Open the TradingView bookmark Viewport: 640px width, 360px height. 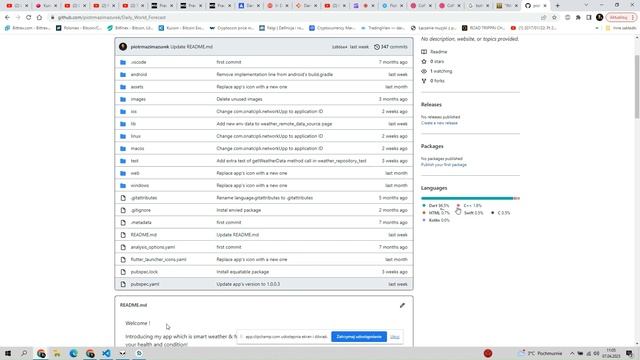point(382,28)
